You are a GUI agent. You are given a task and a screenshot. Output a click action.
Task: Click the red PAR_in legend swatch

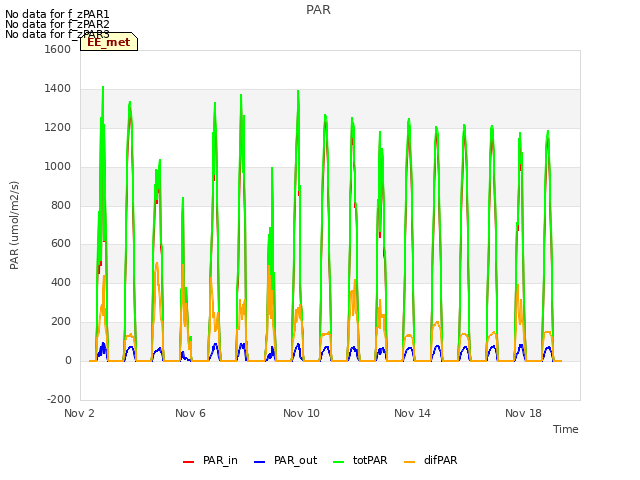(189, 462)
